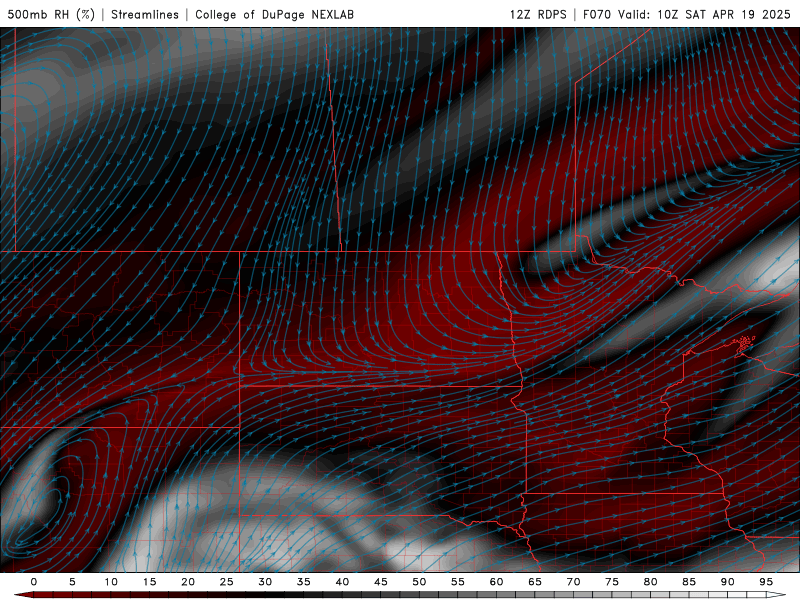Click the colorbar label '95'
This screenshot has height=600, width=800.
click(x=766, y=582)
